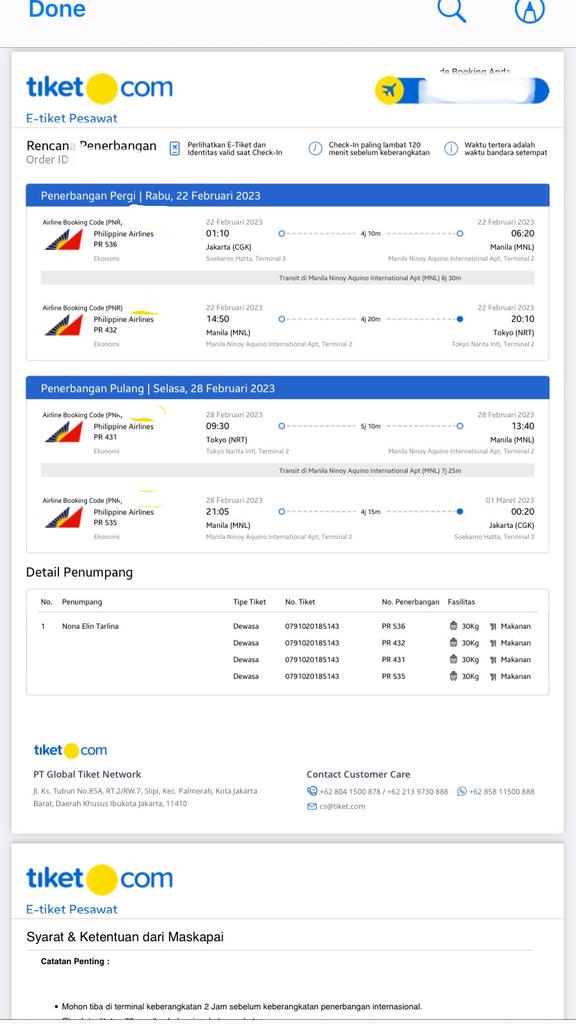This screenshot has width=576, height=1024.
Task: Click Philippine Airlines logo for PR 535
Action: coord(64,517)
